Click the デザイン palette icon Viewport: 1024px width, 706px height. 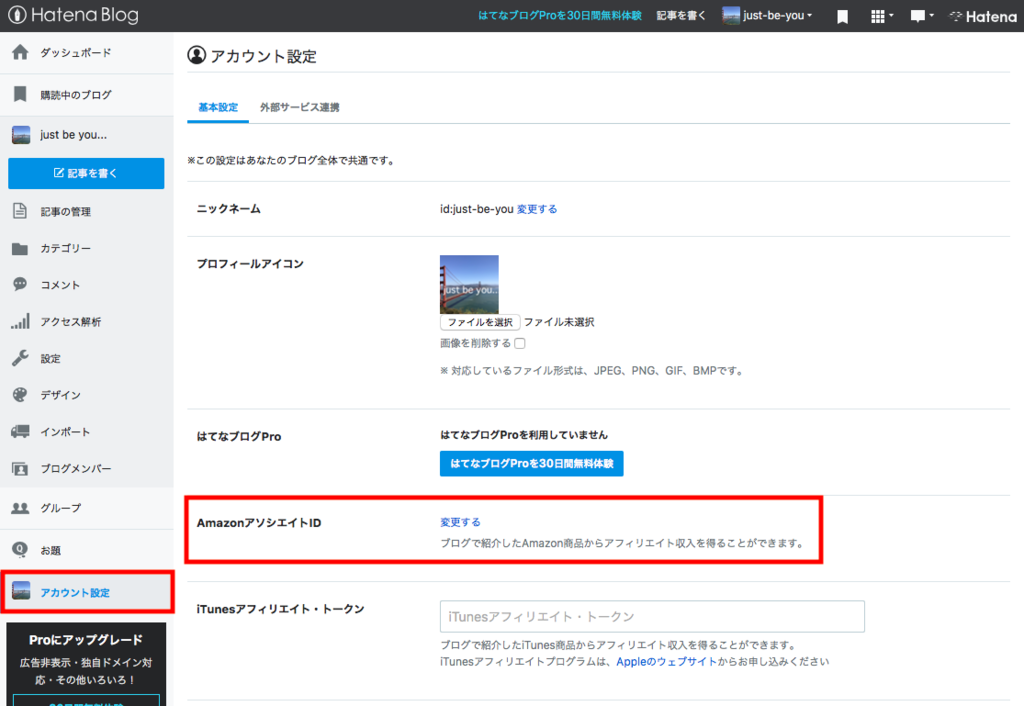(20, 394)
